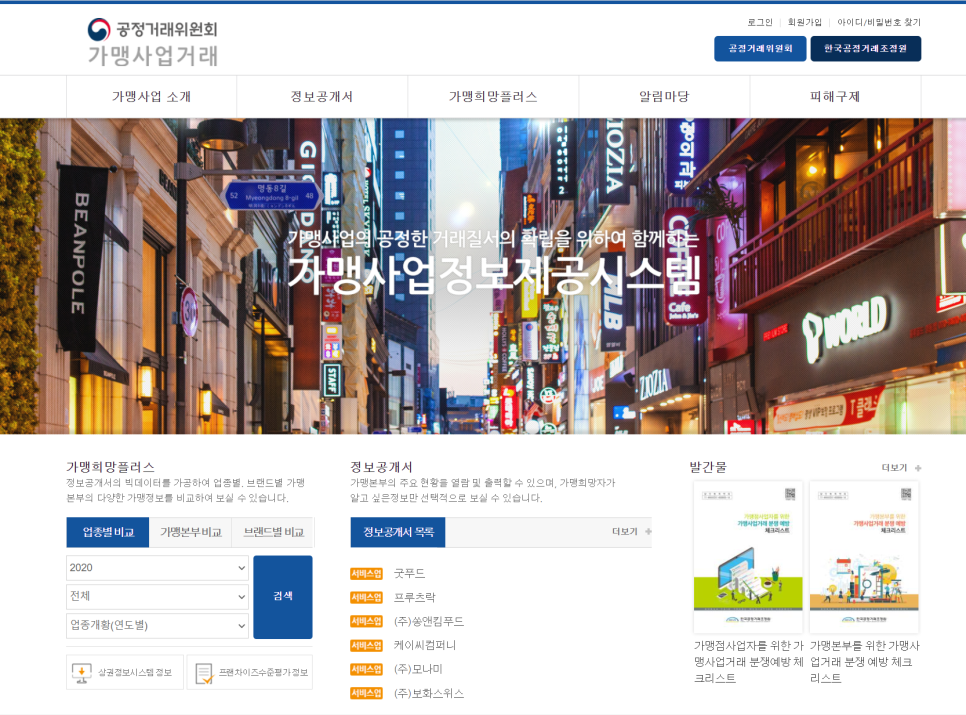Open 아이디/비밀번호 찾기 link
966x715 pixels.
point(879,22)
